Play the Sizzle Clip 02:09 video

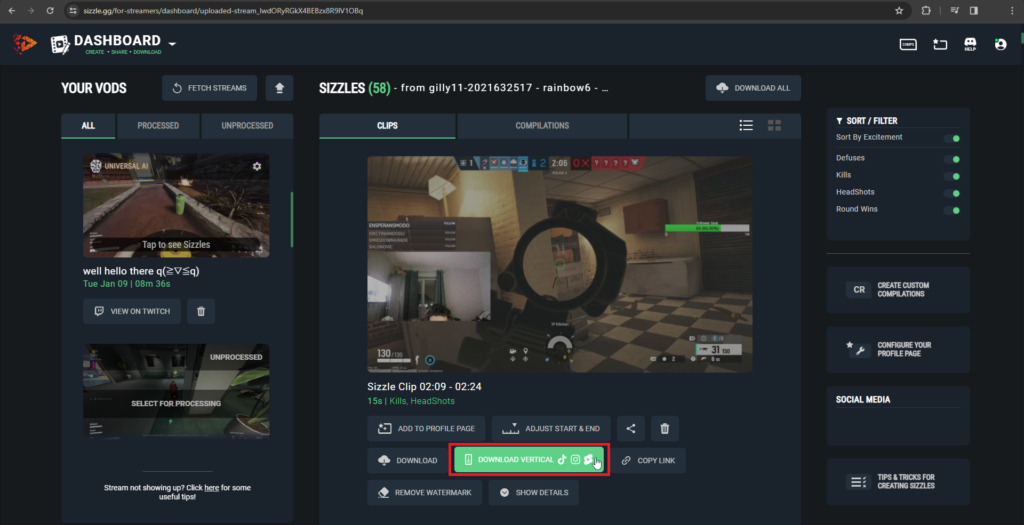tap(560, 264)
